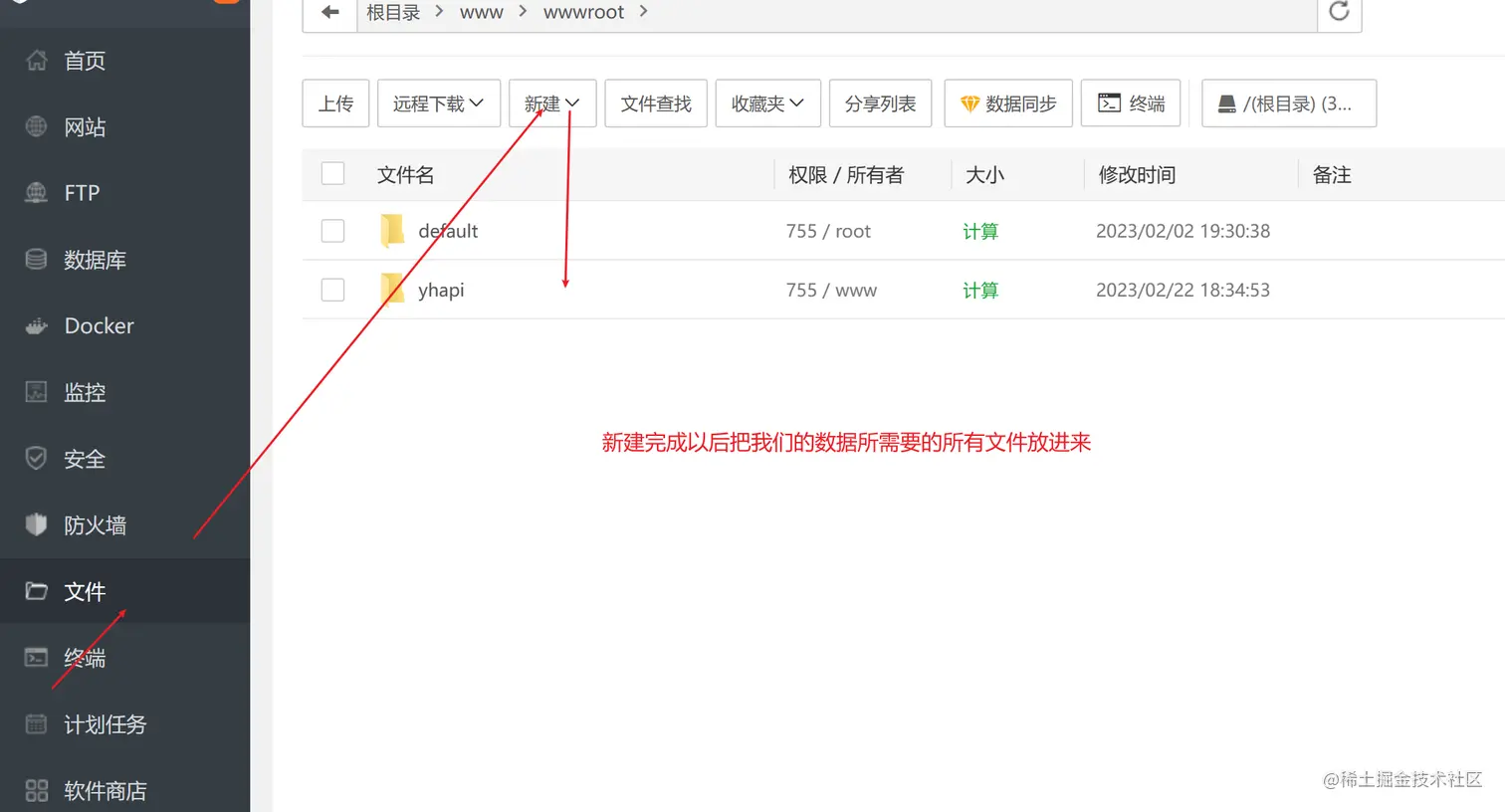Open the yhapi folder by its name

tap(441, 290)
